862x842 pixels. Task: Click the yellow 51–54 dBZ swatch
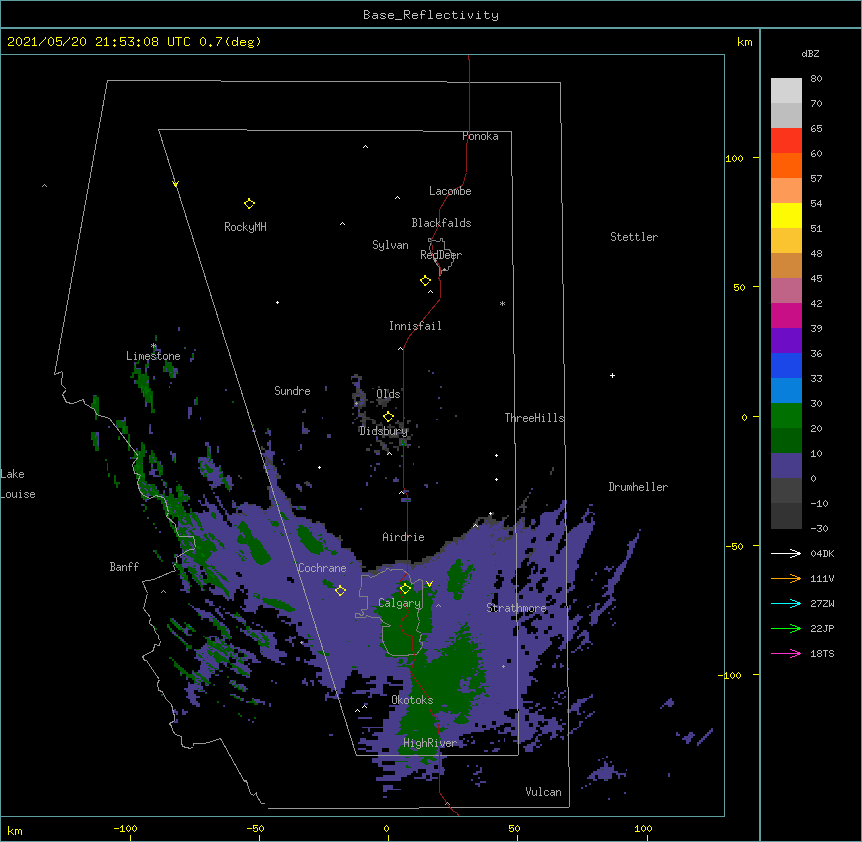point(786,215)
